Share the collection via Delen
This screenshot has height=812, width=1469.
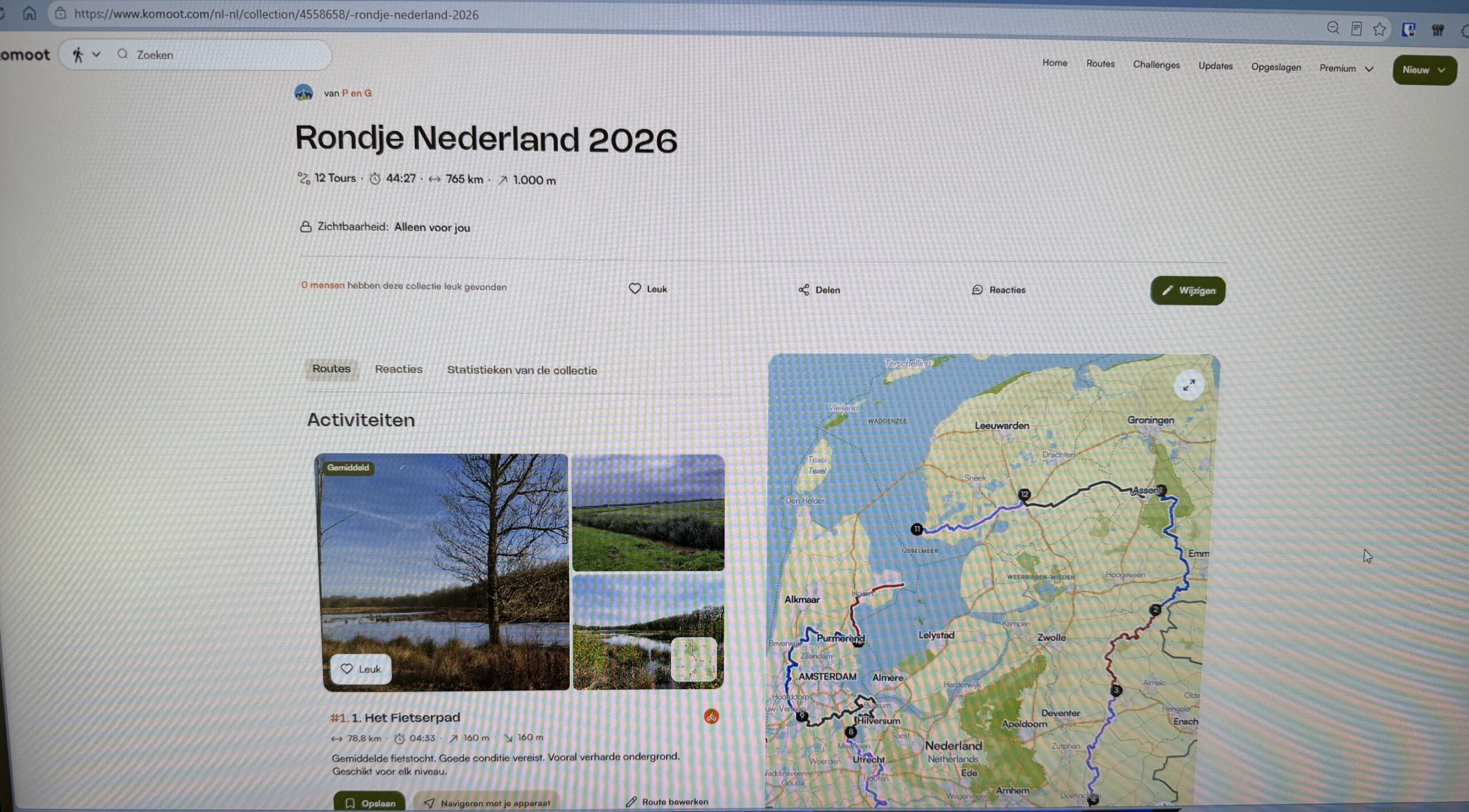pyautogui.click(x=819, y=290)
